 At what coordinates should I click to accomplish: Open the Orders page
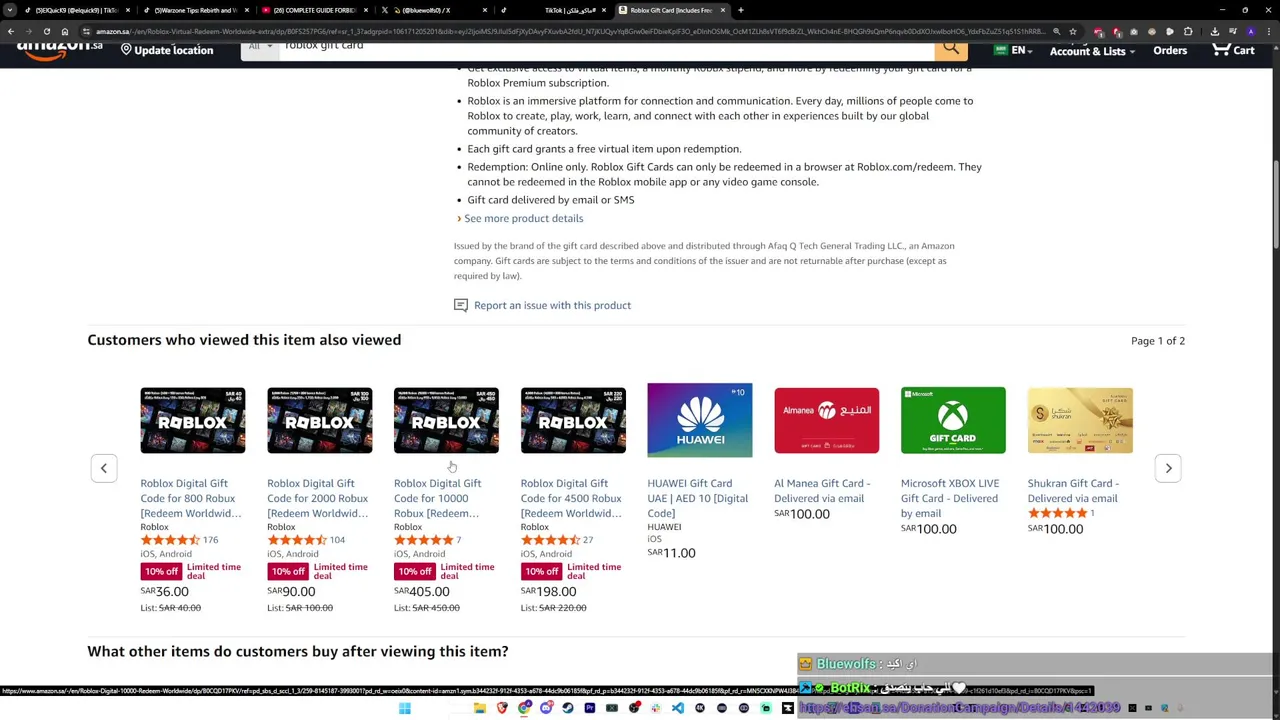click(1170, 50)
